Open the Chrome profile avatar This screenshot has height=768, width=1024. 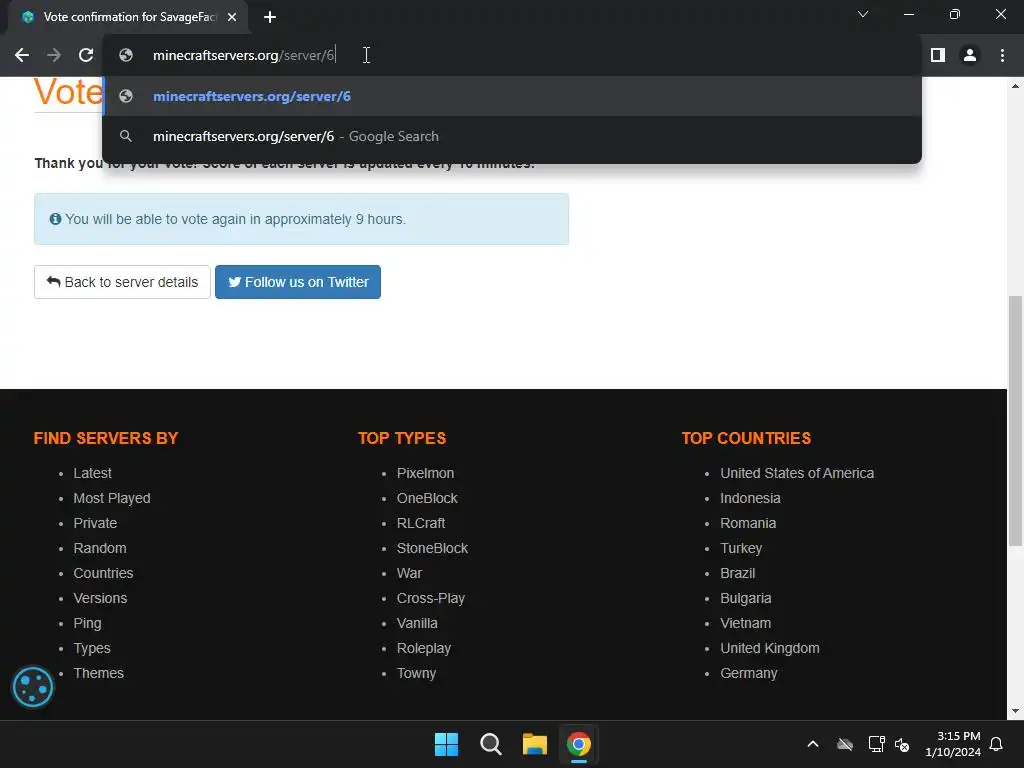coord(970,56)
